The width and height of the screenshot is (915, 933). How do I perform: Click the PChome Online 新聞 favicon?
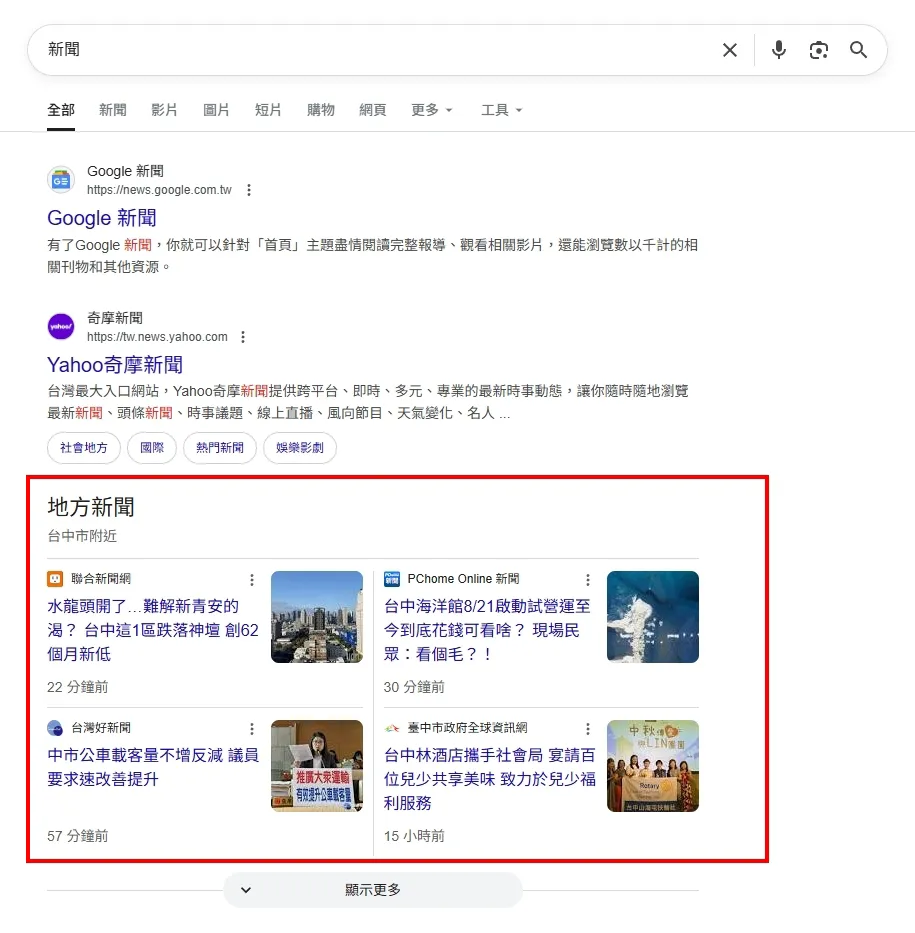pos(390,578)
